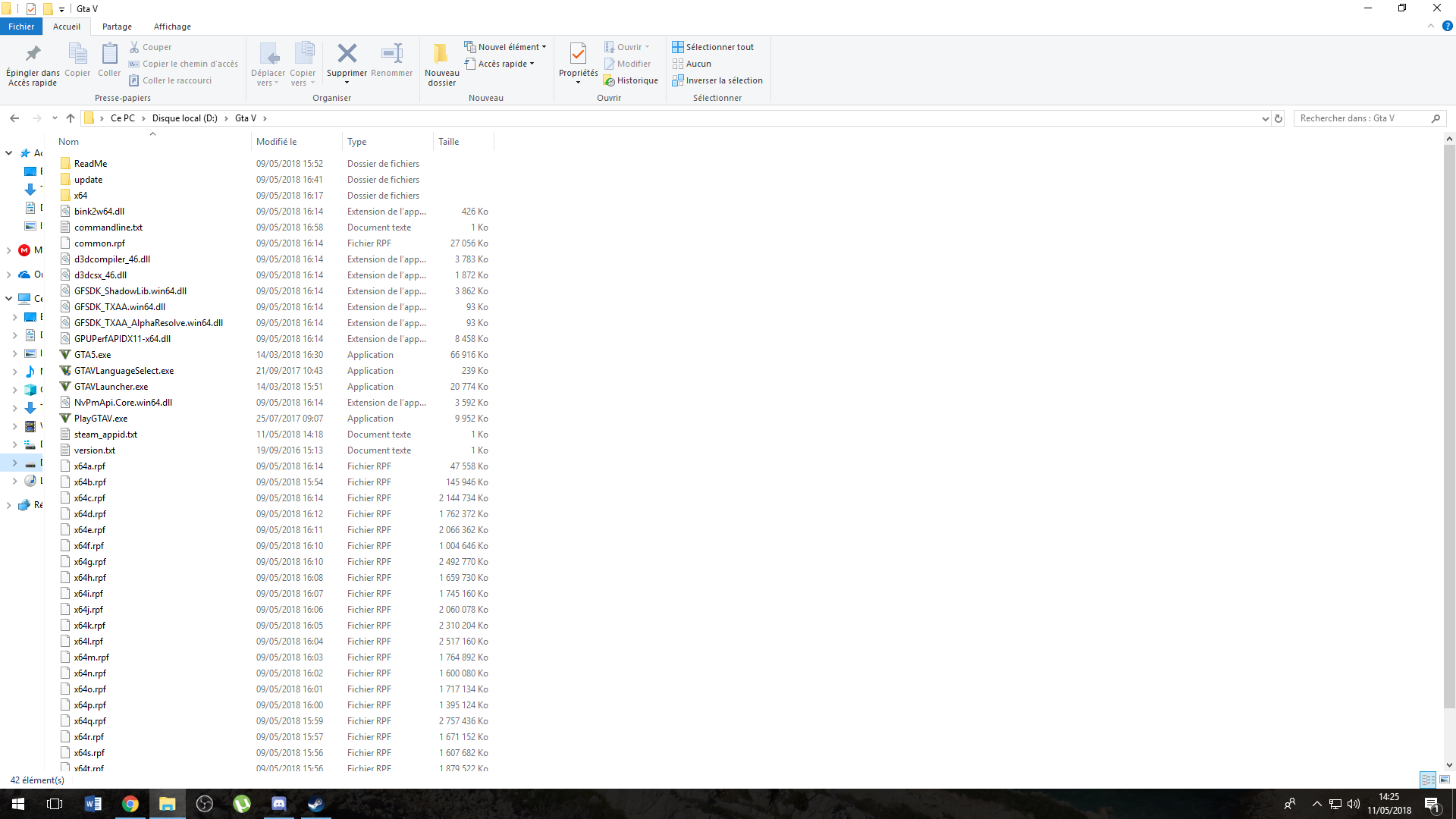Click the Supprimer delete icon
The width and height of the screenshot is (1456, 819).
(x=347, y=53)
